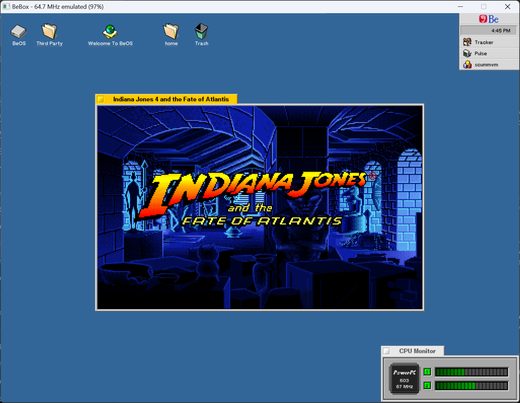Click the BeBox emulator window app icon in the title bar

pyautogui.click(x=6, y=7)
